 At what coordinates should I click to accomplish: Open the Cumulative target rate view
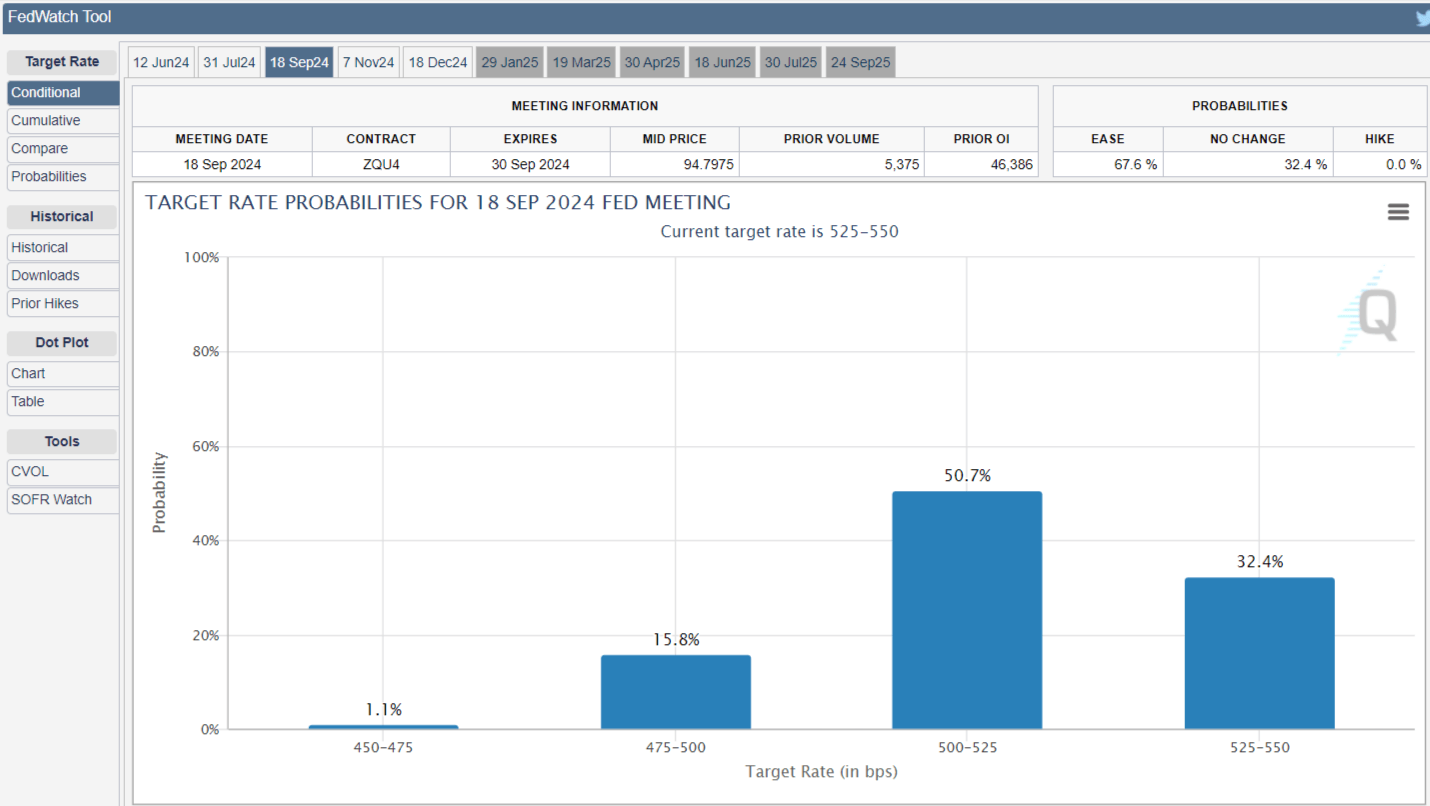[x=46, y=120]
